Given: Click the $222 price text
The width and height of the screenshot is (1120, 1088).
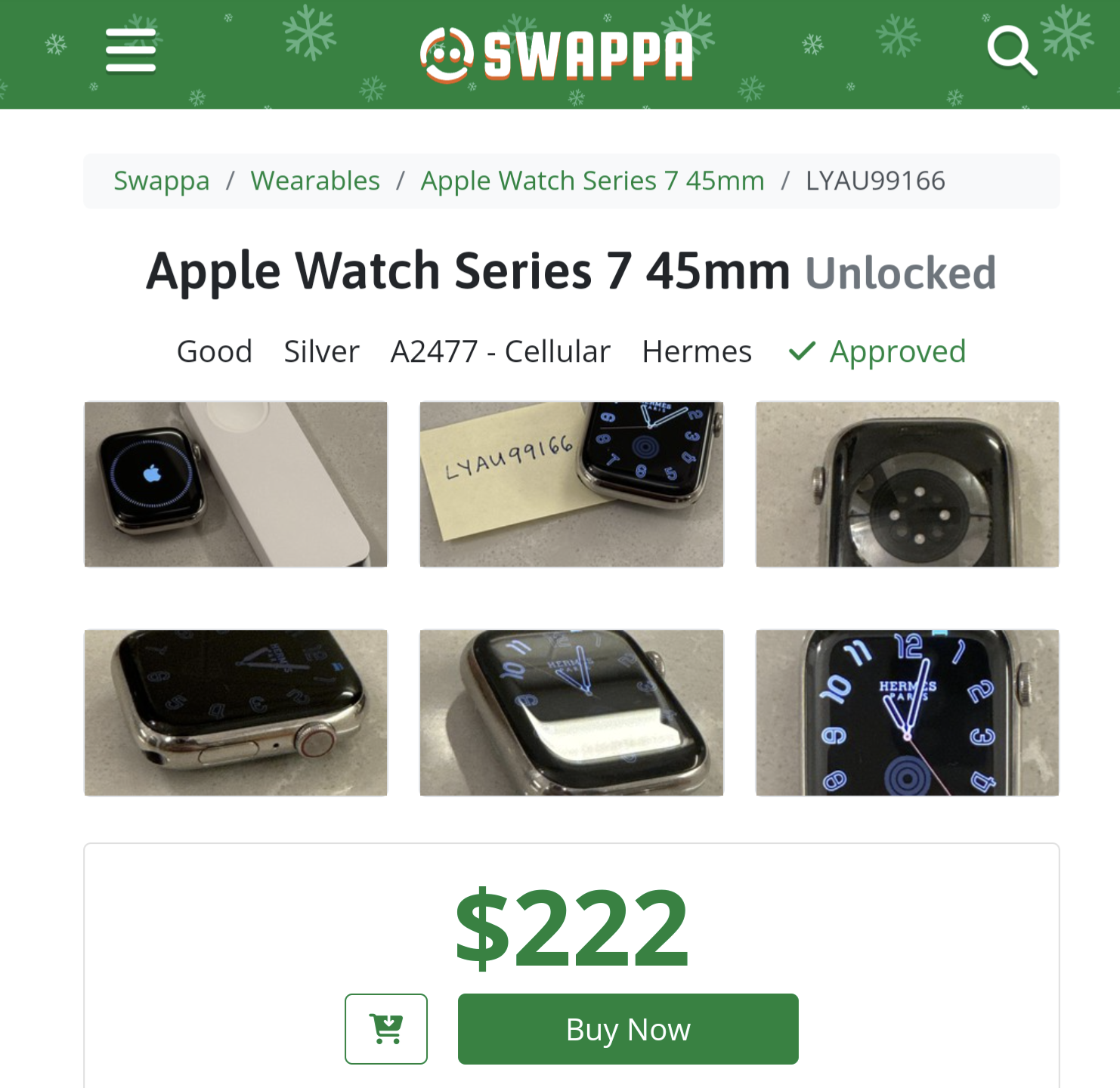Looking at the screenshot, I should coord(572,928).
